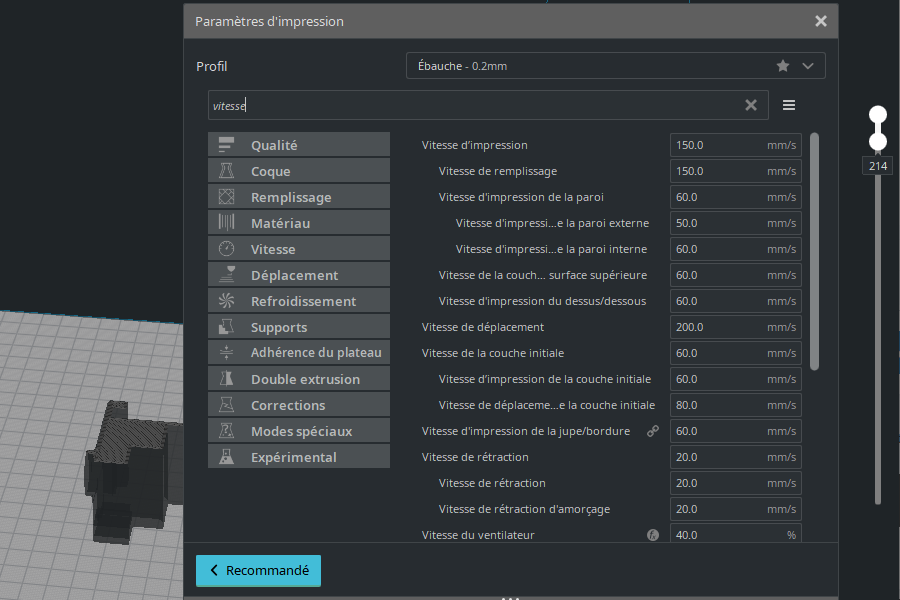Click the 3D model on the build plate
The height and width of the screenshot is (600, 900).
point(129,471)
